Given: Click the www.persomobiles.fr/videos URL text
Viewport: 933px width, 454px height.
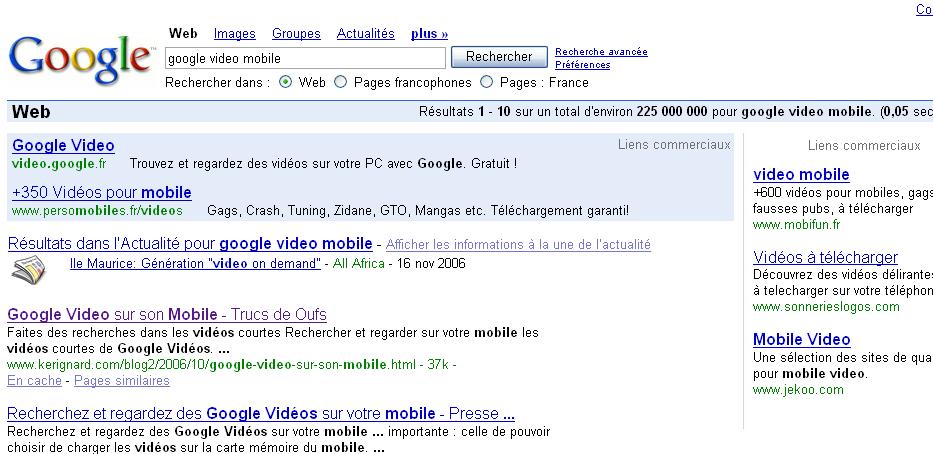Looking at the screenshot, I should [x=97, y=211].
